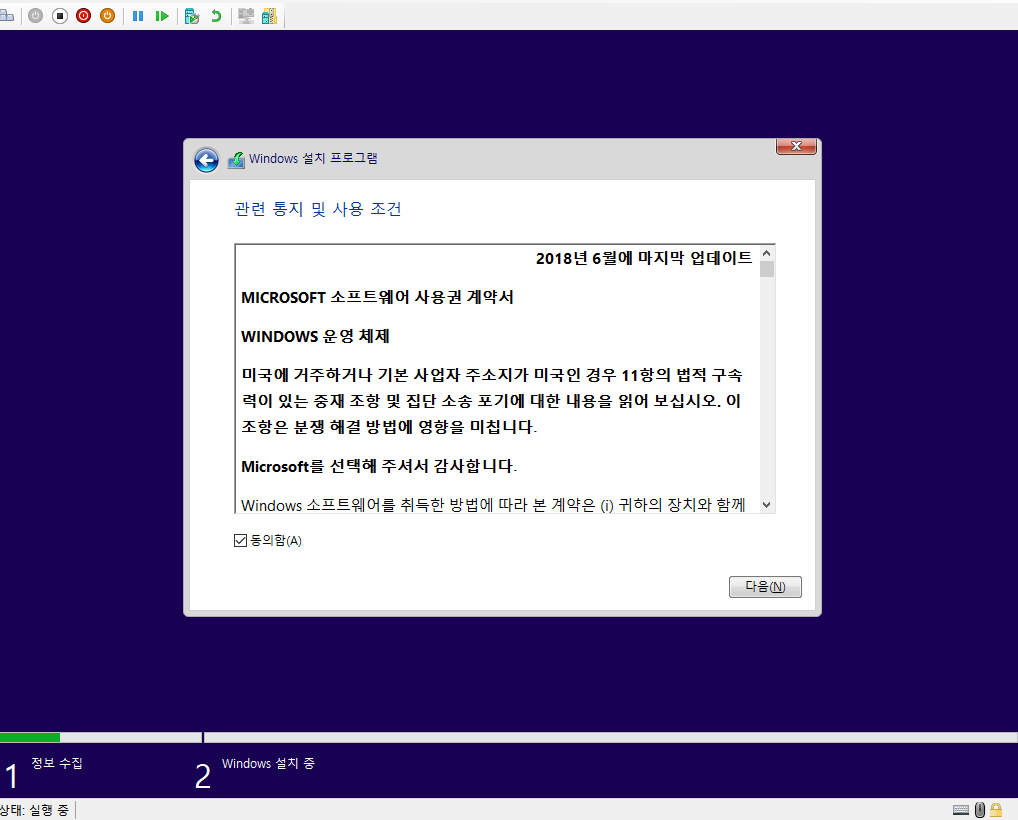Viewport: 1018px width, 820px height.
Task: Turn off the VM with the black square button
Action: point(60,16)
